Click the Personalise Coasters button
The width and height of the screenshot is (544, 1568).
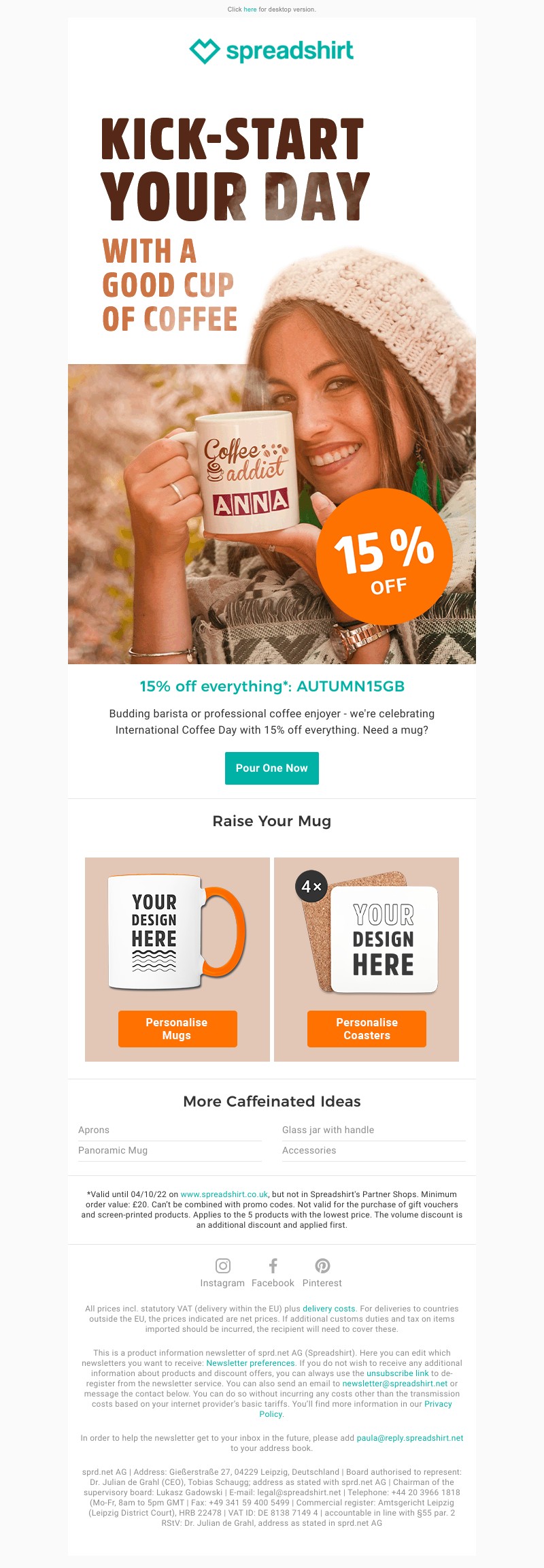coord(367,1029)
